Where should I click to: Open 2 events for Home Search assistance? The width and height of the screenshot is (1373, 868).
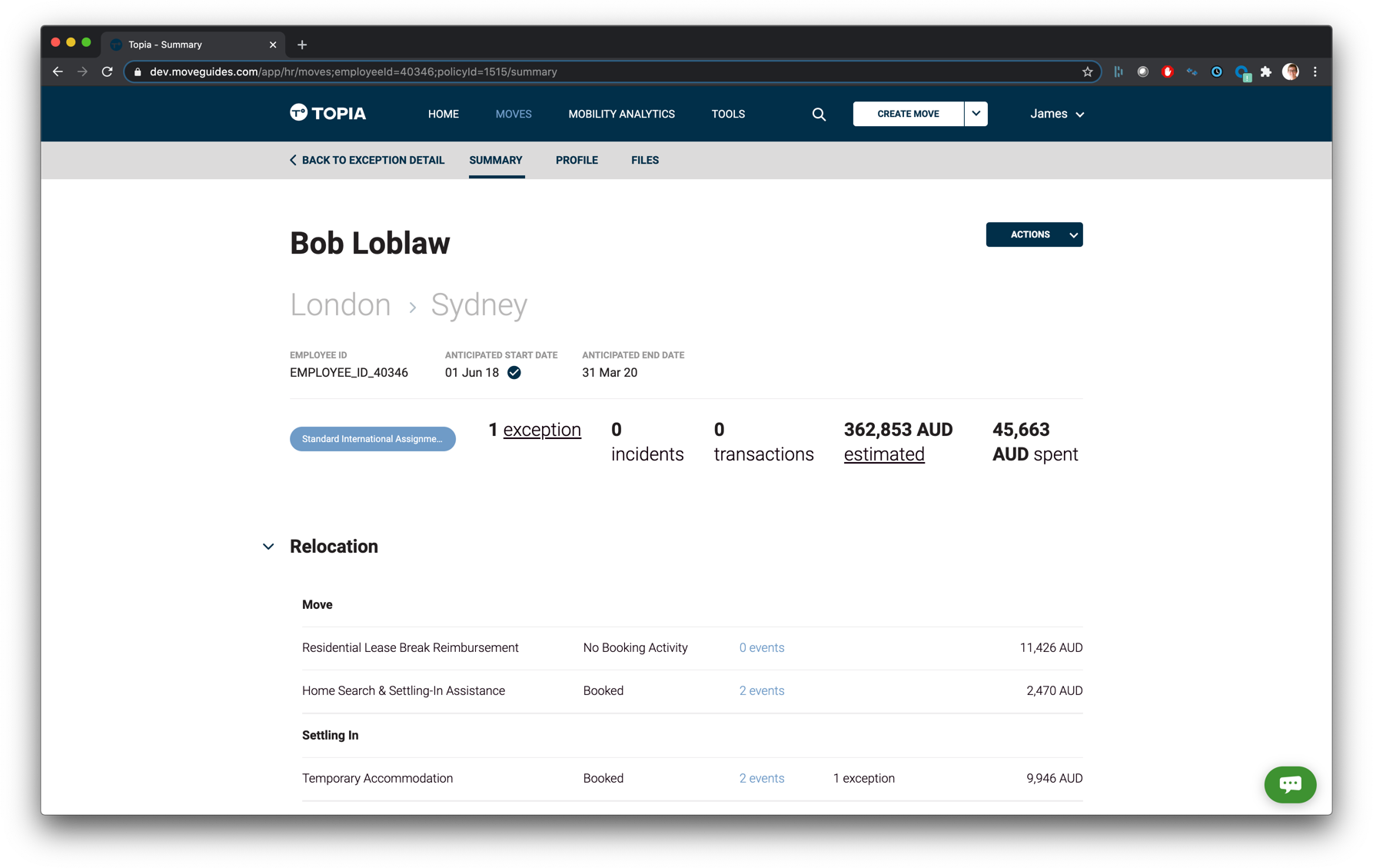(x=762, y=690)
